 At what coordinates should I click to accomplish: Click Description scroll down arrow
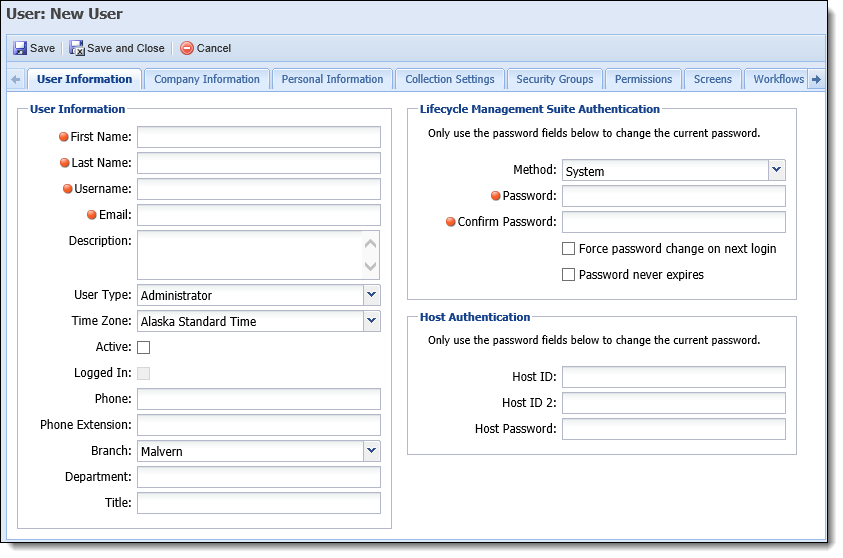tap(370, 266)
